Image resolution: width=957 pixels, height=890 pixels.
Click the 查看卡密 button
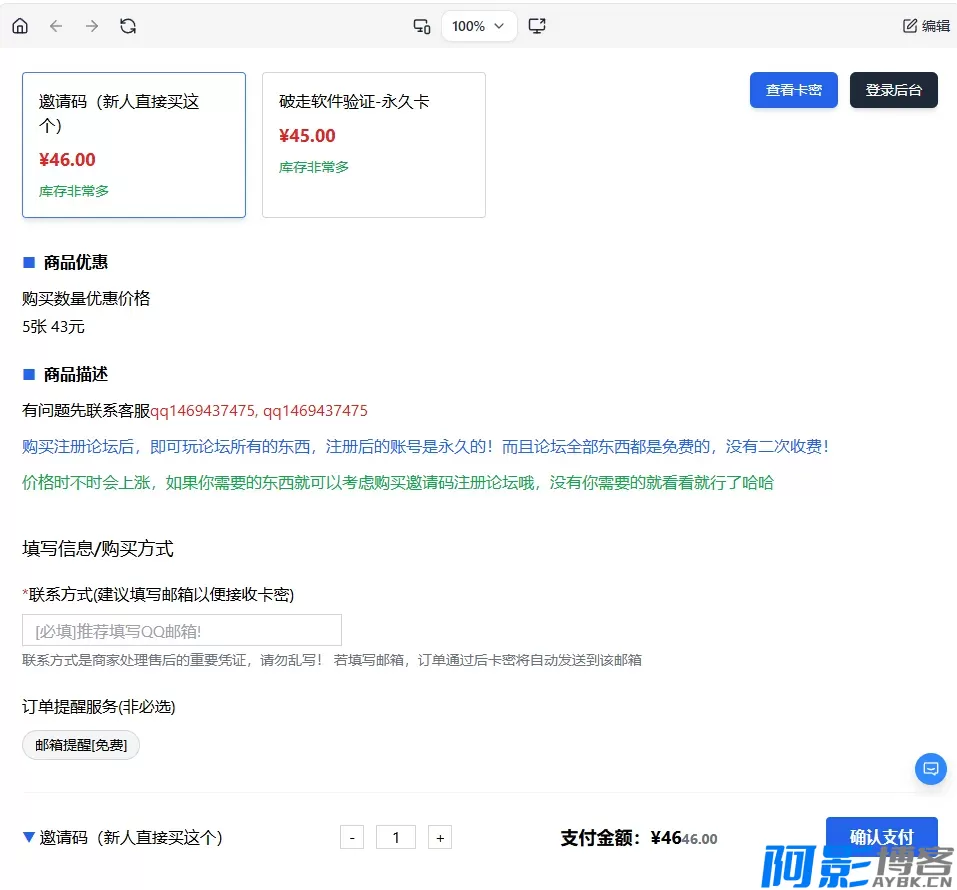(x=793, y=90)
